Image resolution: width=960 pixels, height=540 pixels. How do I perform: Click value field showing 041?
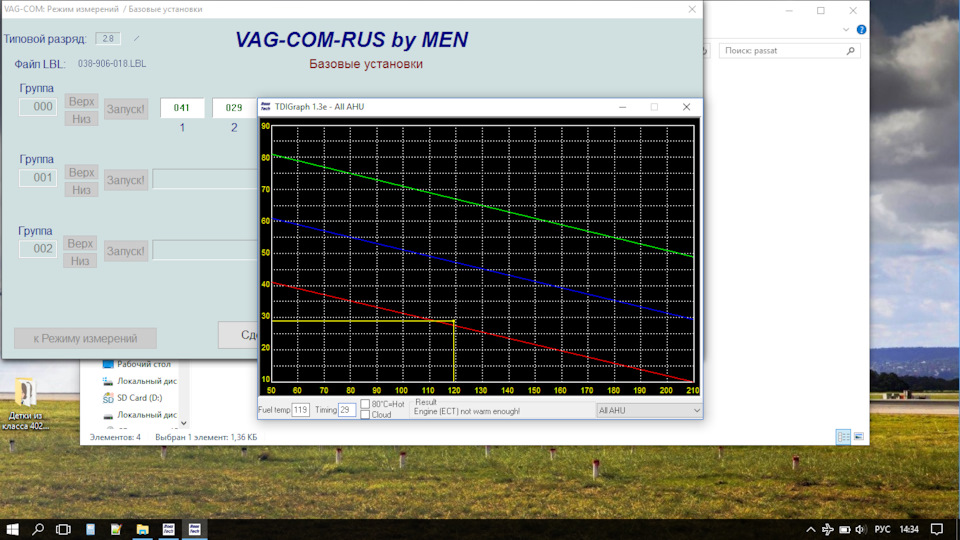(x=182, y=108)
